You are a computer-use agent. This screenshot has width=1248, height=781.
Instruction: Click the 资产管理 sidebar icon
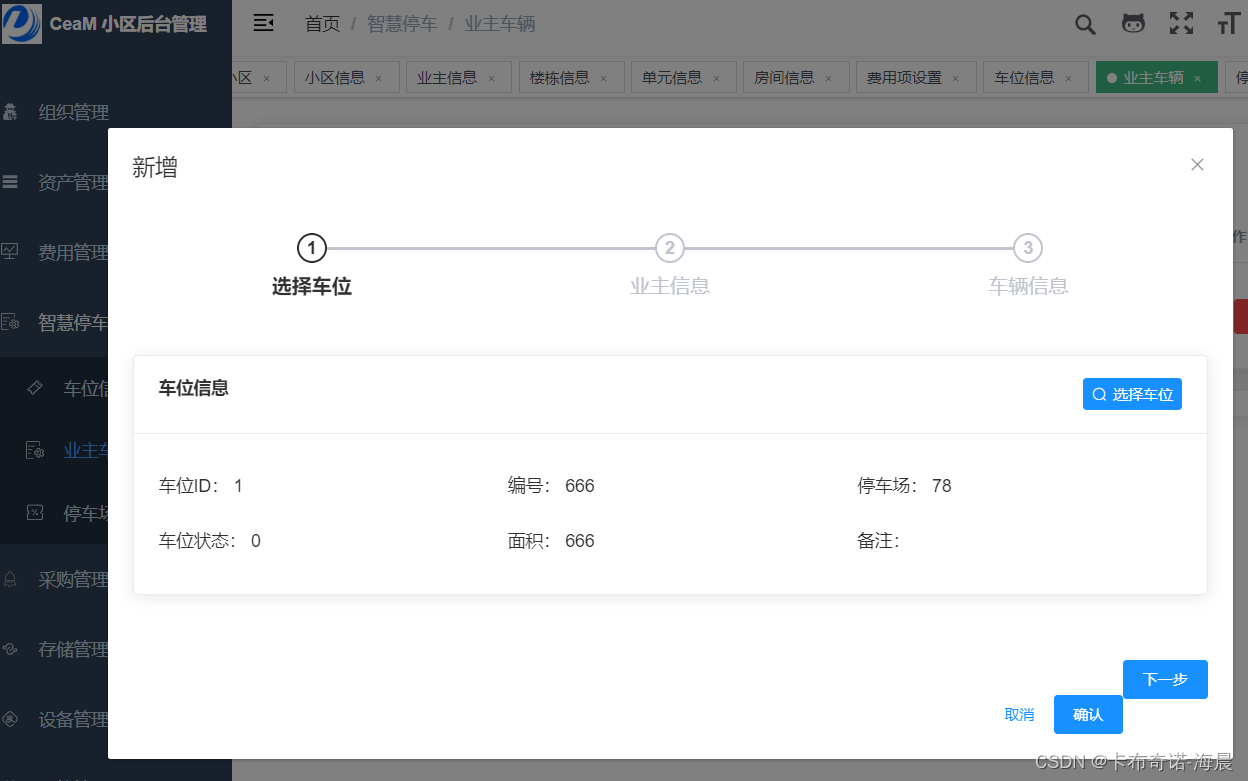click(x=11, y=182)
